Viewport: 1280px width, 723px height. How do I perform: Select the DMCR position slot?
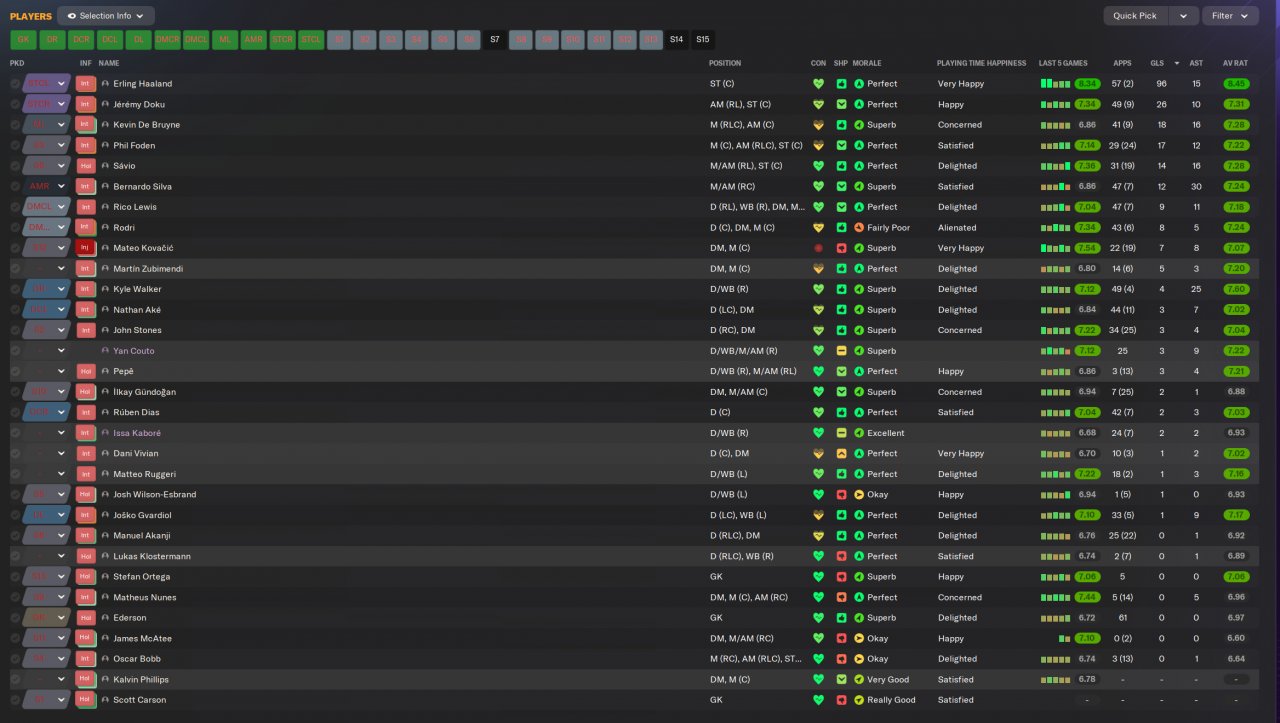(167, 40)
